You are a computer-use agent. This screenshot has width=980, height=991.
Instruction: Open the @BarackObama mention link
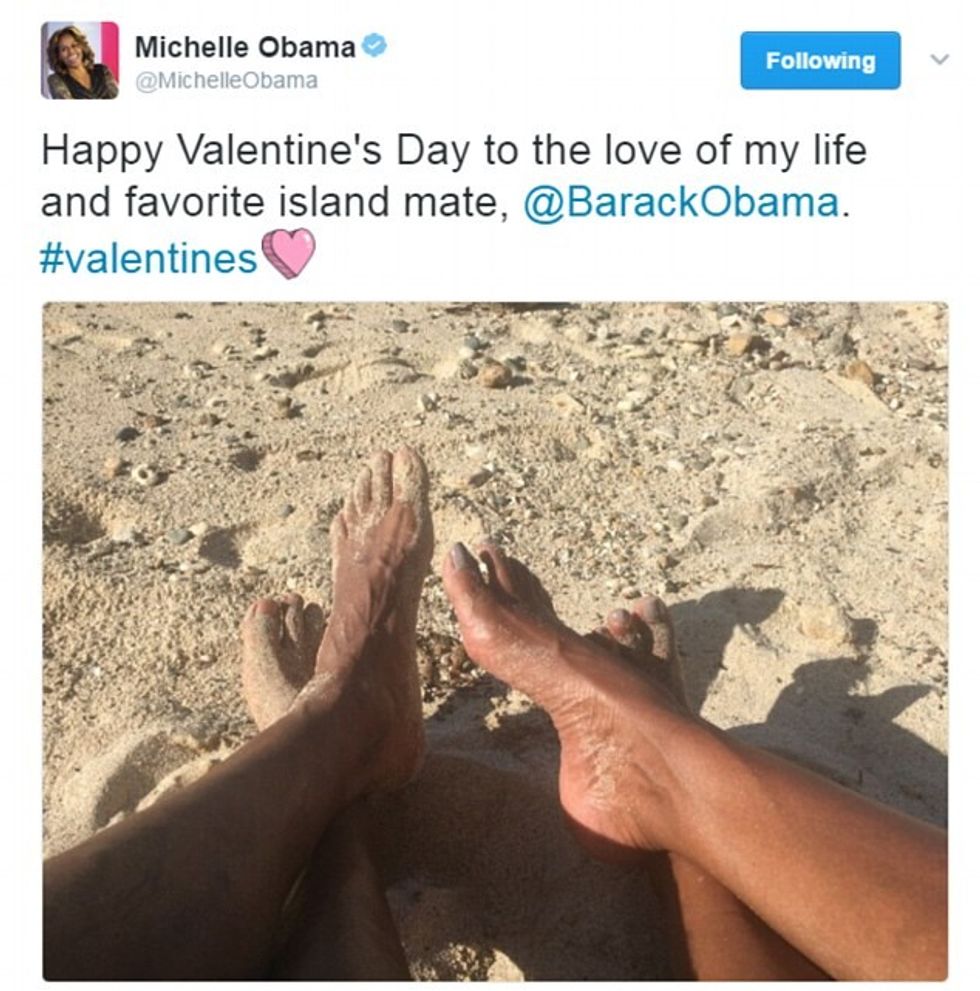(682, 202)
